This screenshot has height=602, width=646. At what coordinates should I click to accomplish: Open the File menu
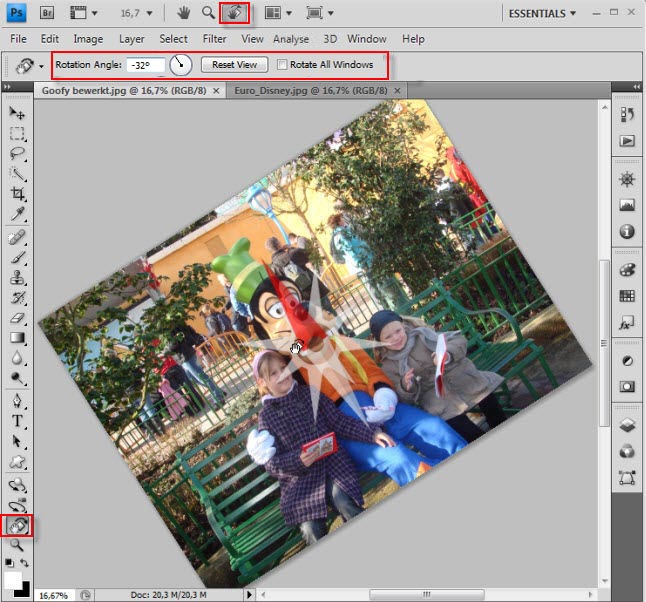18,39
